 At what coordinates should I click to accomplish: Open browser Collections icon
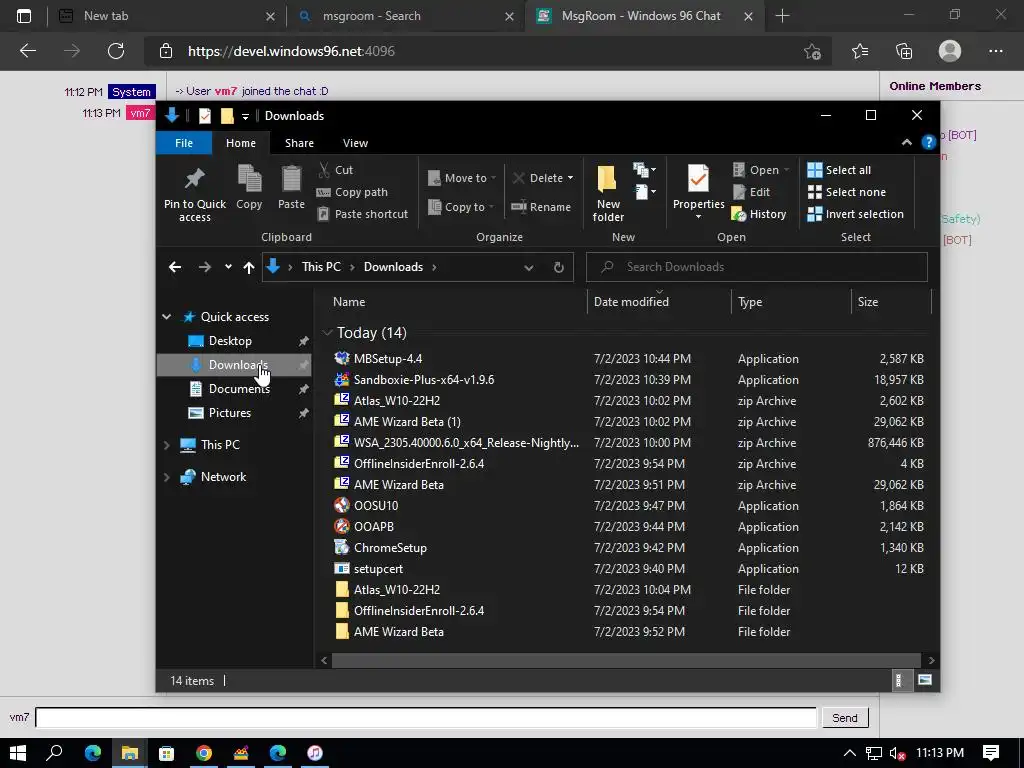click(904, 51)
